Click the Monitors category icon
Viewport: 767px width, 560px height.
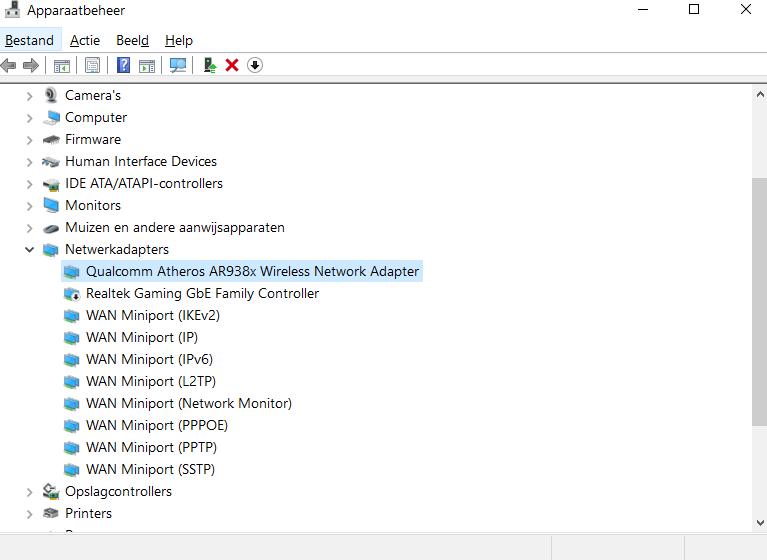click(x=51, y=205)
